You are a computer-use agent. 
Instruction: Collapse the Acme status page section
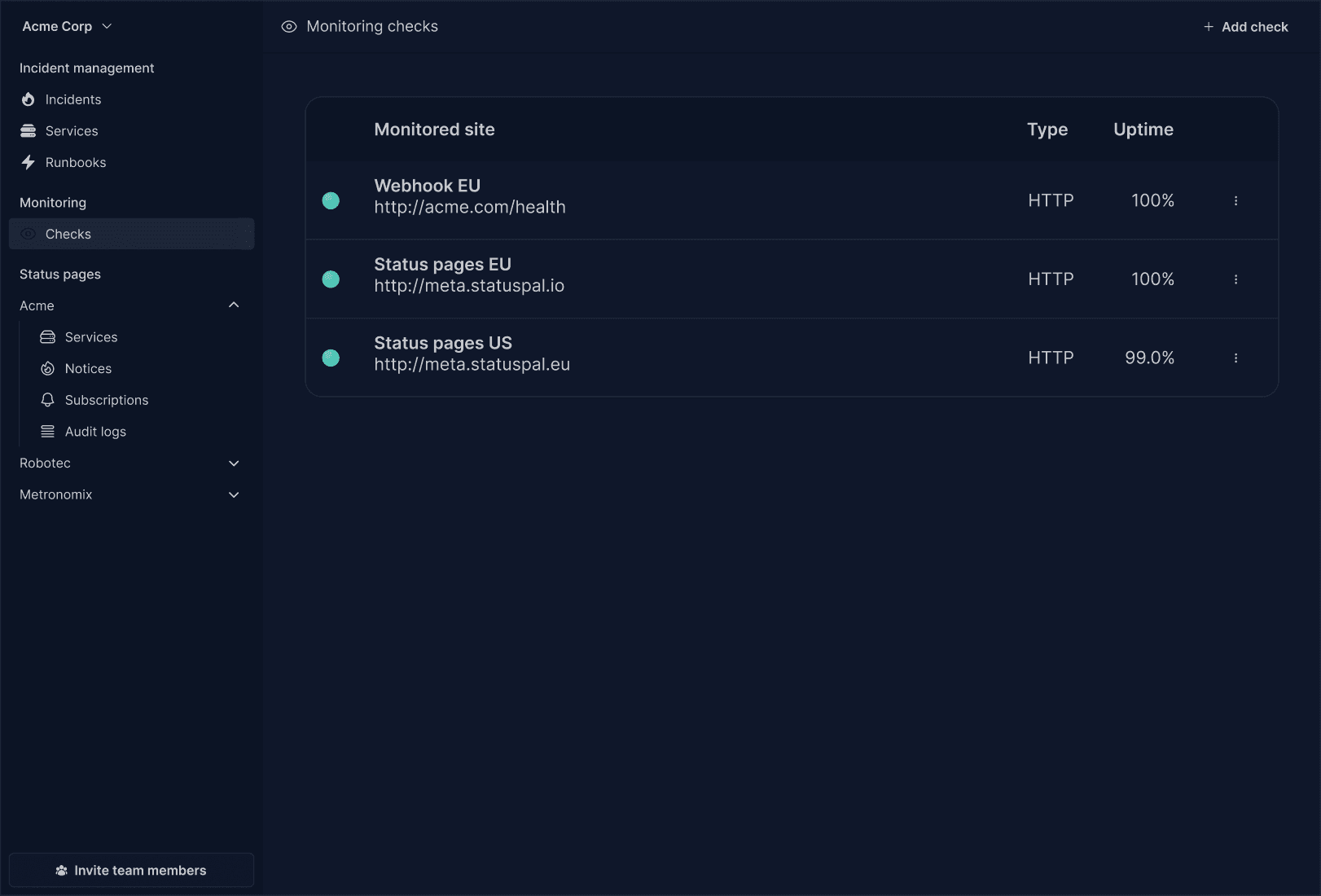tap(234, 305)
